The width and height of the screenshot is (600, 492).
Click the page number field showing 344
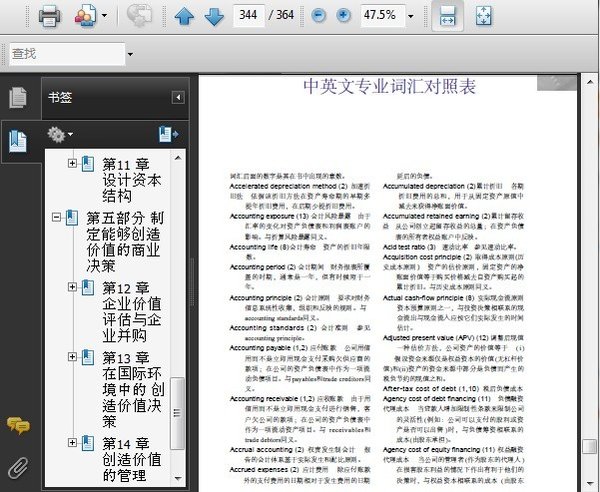tap(248, 15)
